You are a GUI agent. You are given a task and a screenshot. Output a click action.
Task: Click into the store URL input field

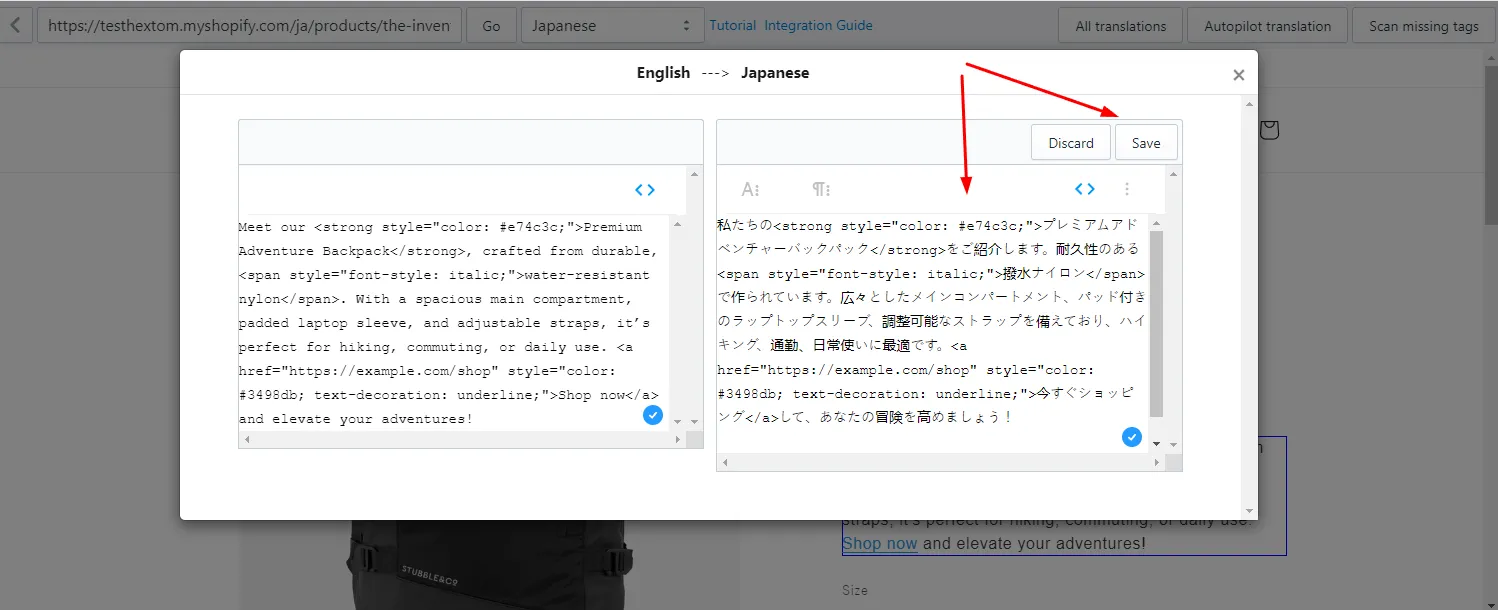(250, 26)
